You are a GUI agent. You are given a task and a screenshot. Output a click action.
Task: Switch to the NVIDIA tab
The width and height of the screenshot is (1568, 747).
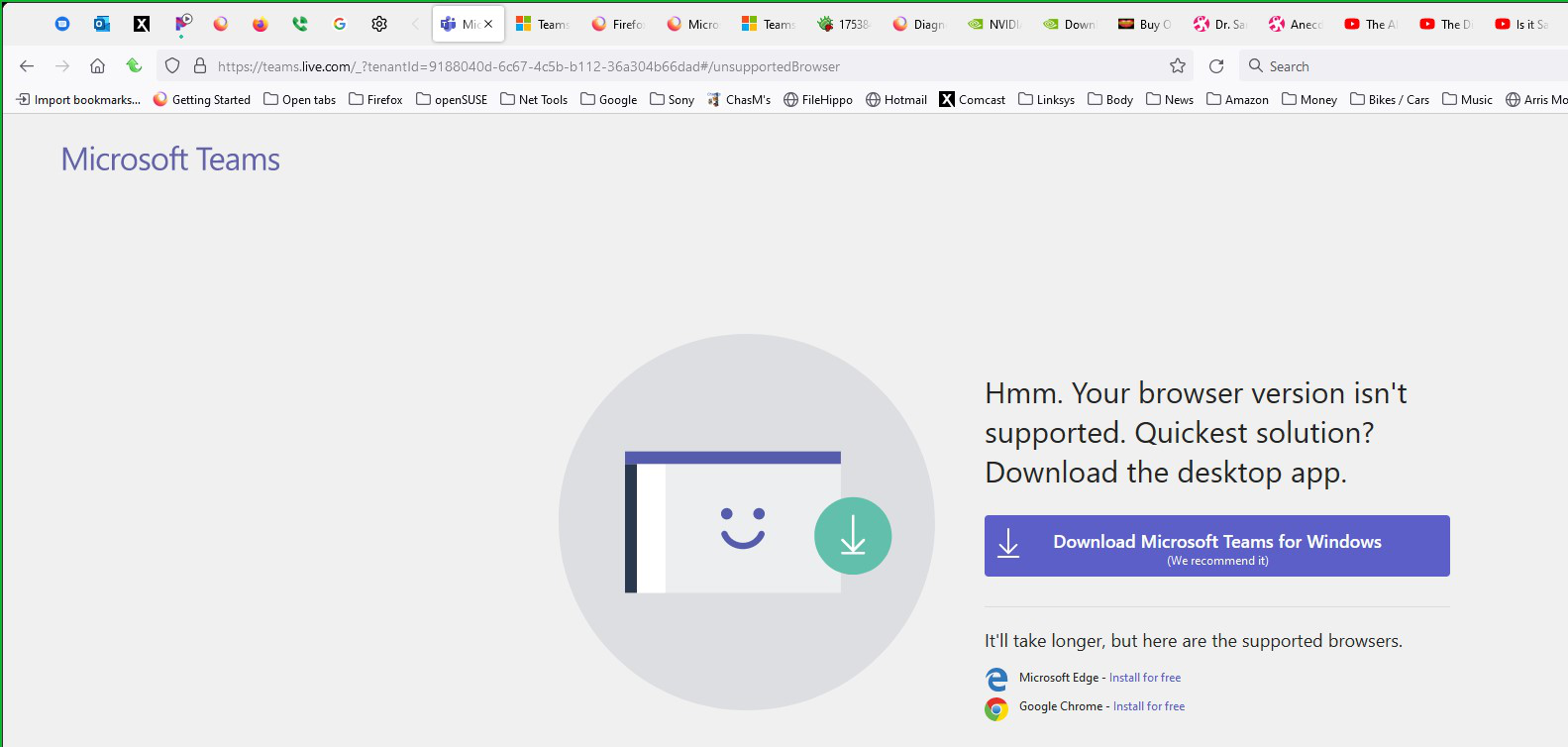[994, 24]
